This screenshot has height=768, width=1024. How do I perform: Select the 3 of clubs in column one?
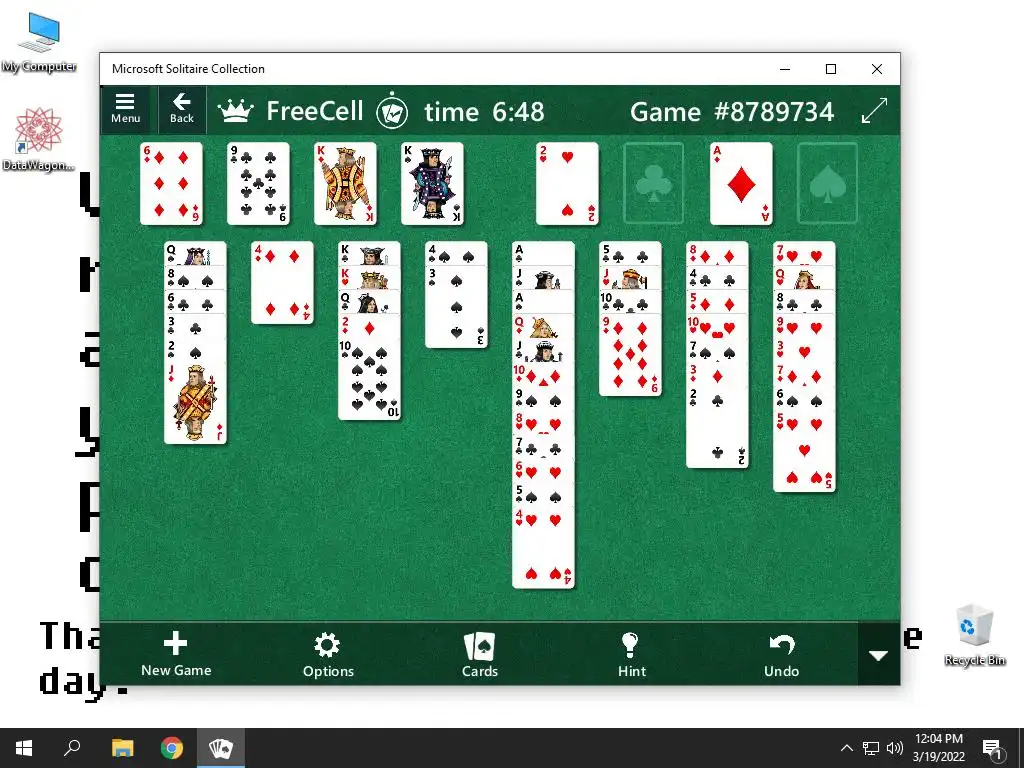coord(195,327)
